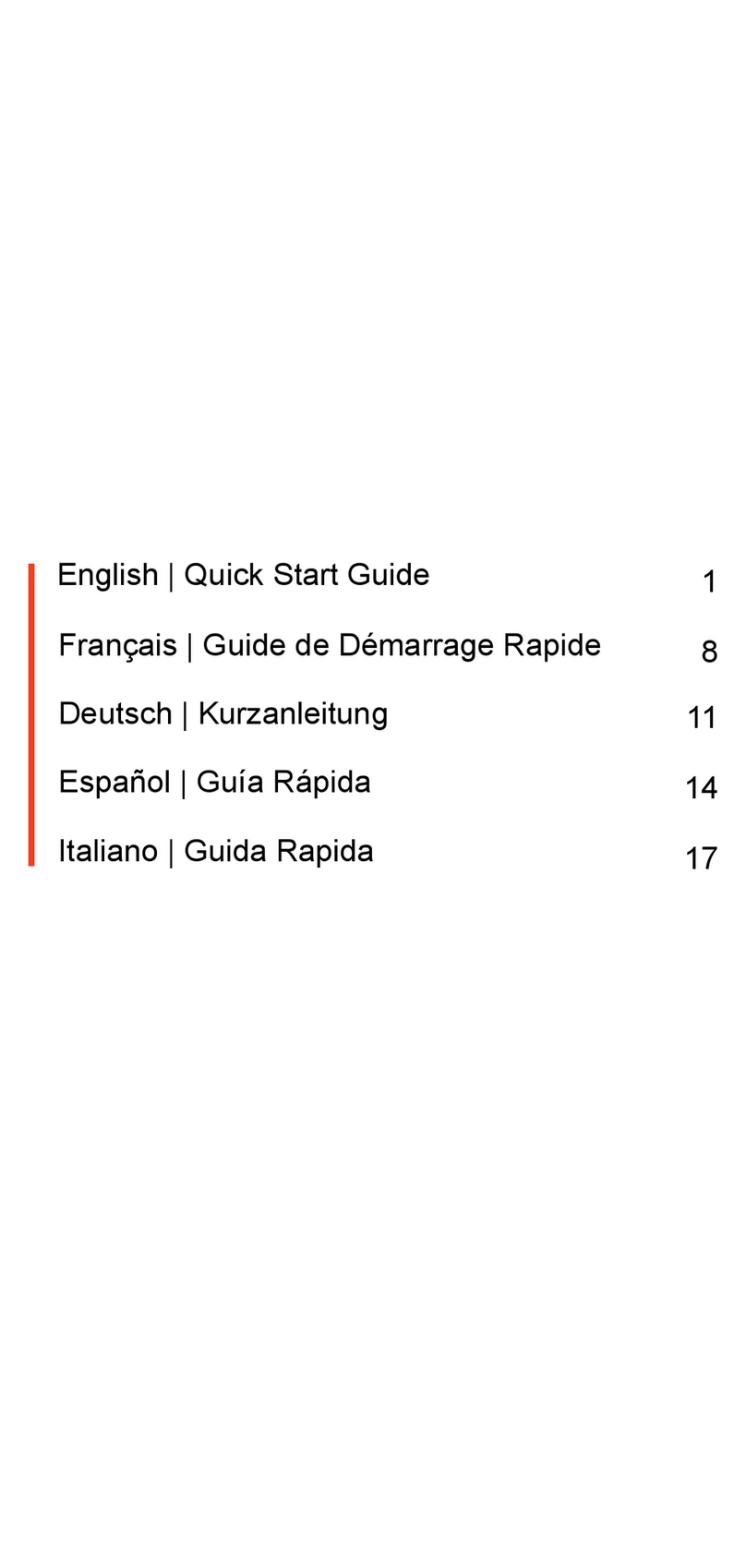
Task: Select the word Italiano in contents
Action: coord(108,851)
